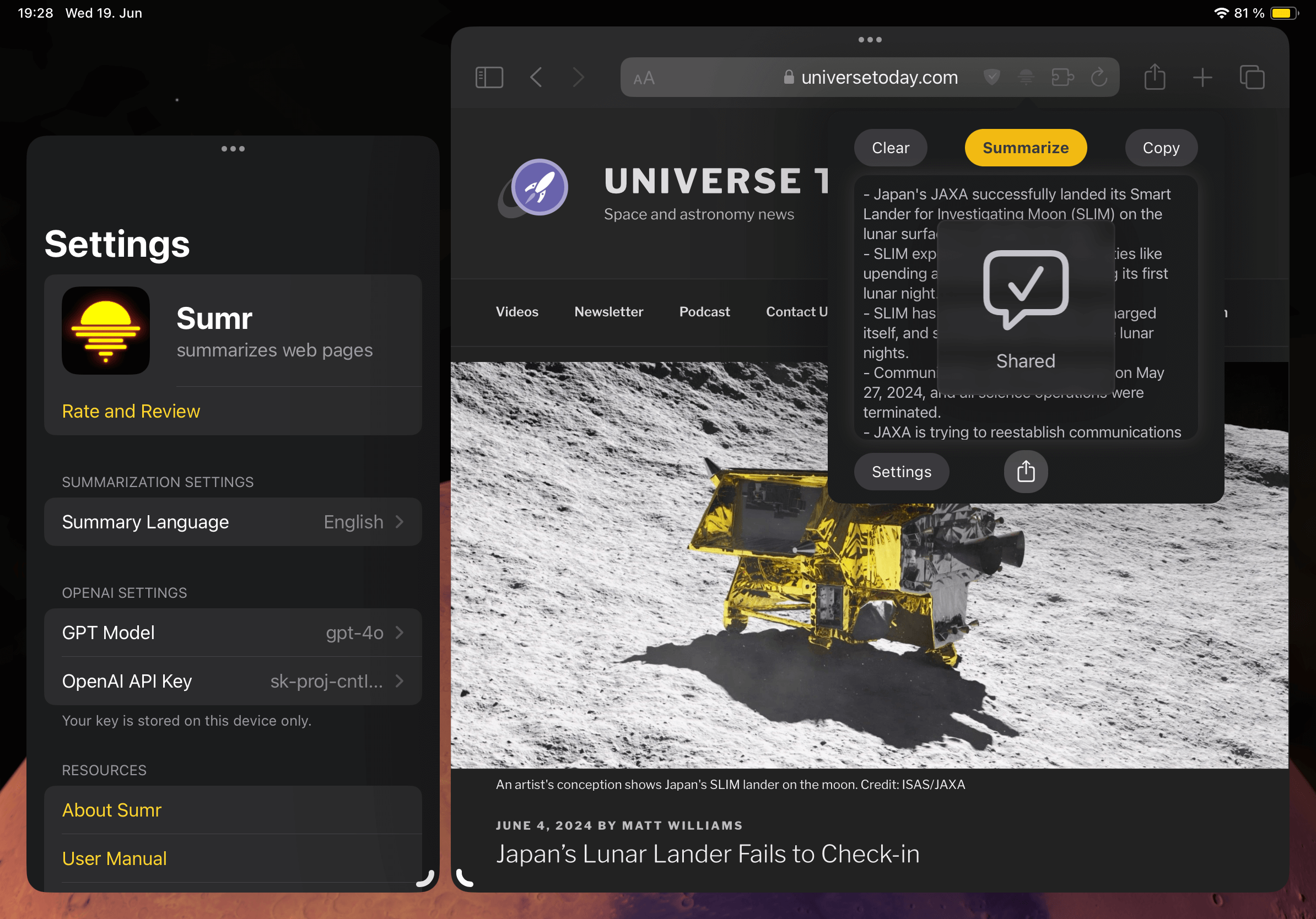
Task: Open the Sumr extension icon in address bar
Action: [1026, 77]
